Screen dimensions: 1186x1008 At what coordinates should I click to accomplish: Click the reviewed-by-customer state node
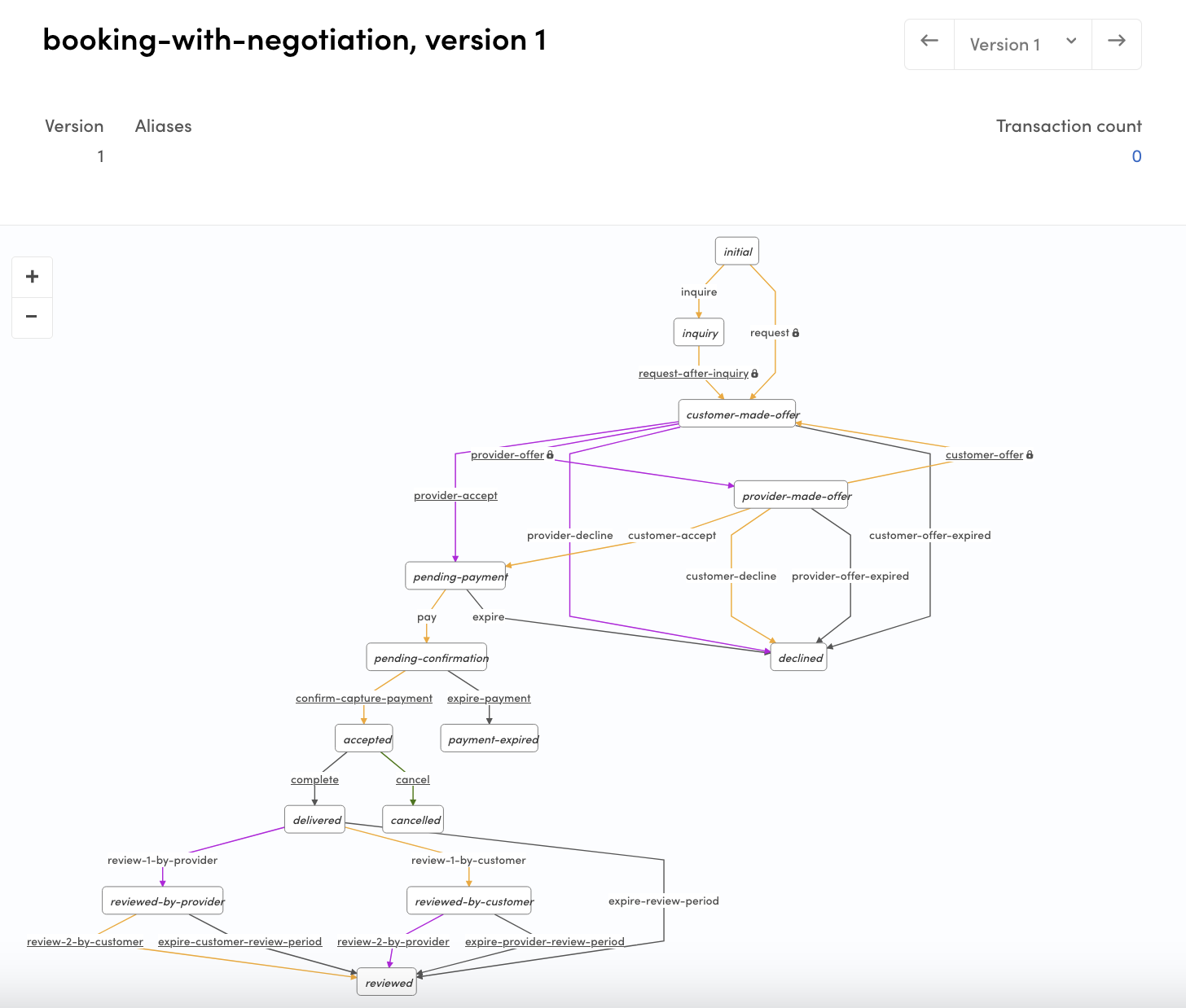[x=468, y=901]
